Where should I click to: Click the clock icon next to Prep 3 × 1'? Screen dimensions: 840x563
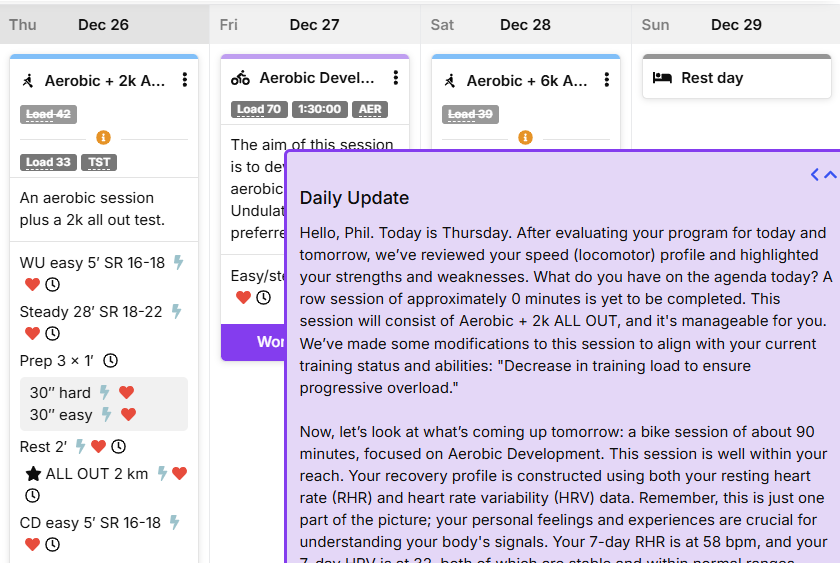110,361
